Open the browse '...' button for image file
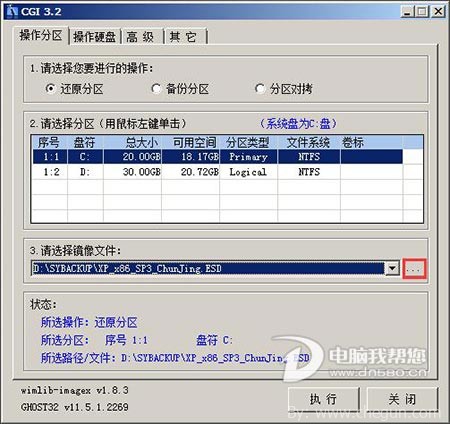This screenshot has width=450, height=424. click(414, 269)
